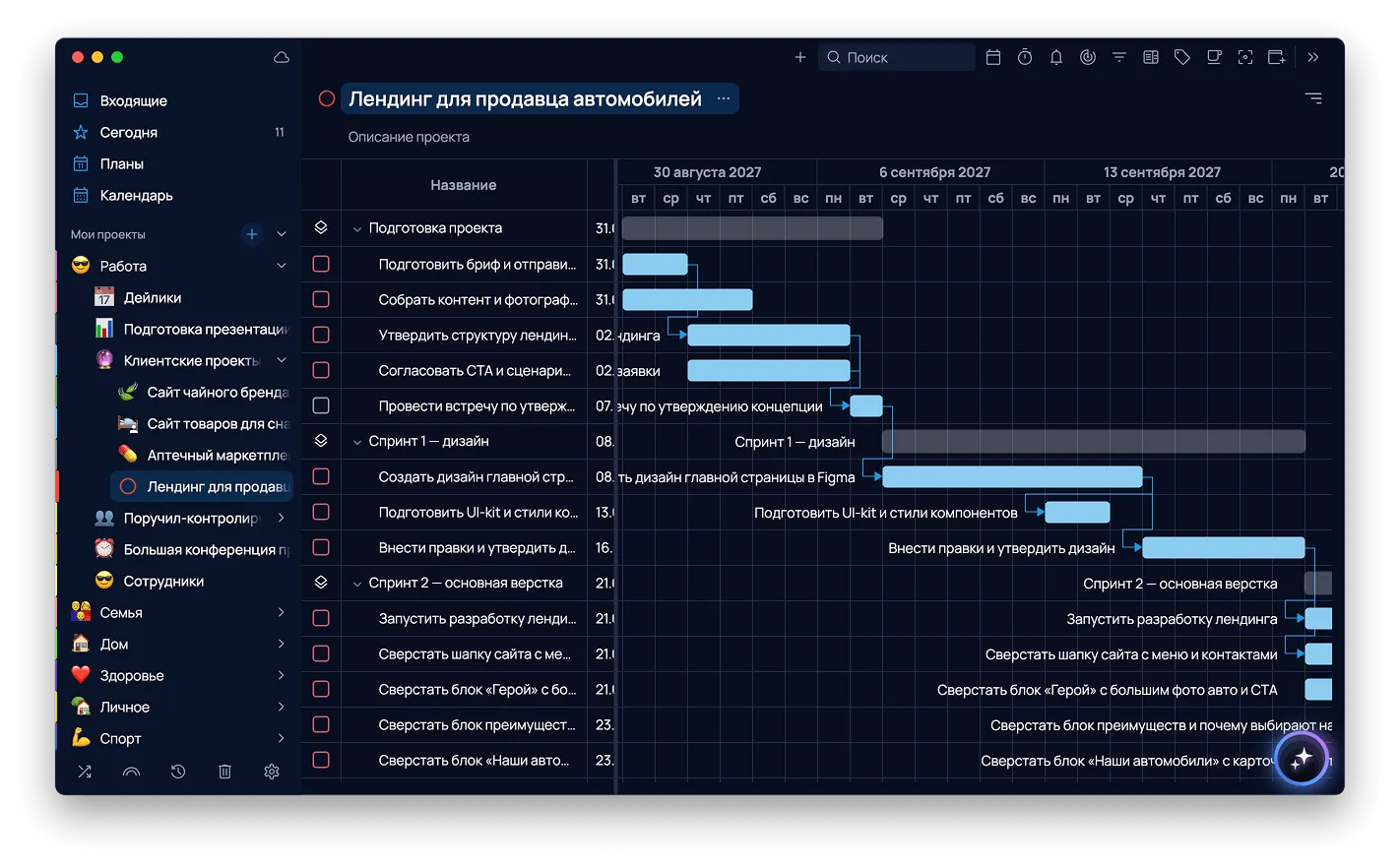Collapse 'Спринт 2 — основная верстка' group
The image size is (1400, 868).
[357, 584]
